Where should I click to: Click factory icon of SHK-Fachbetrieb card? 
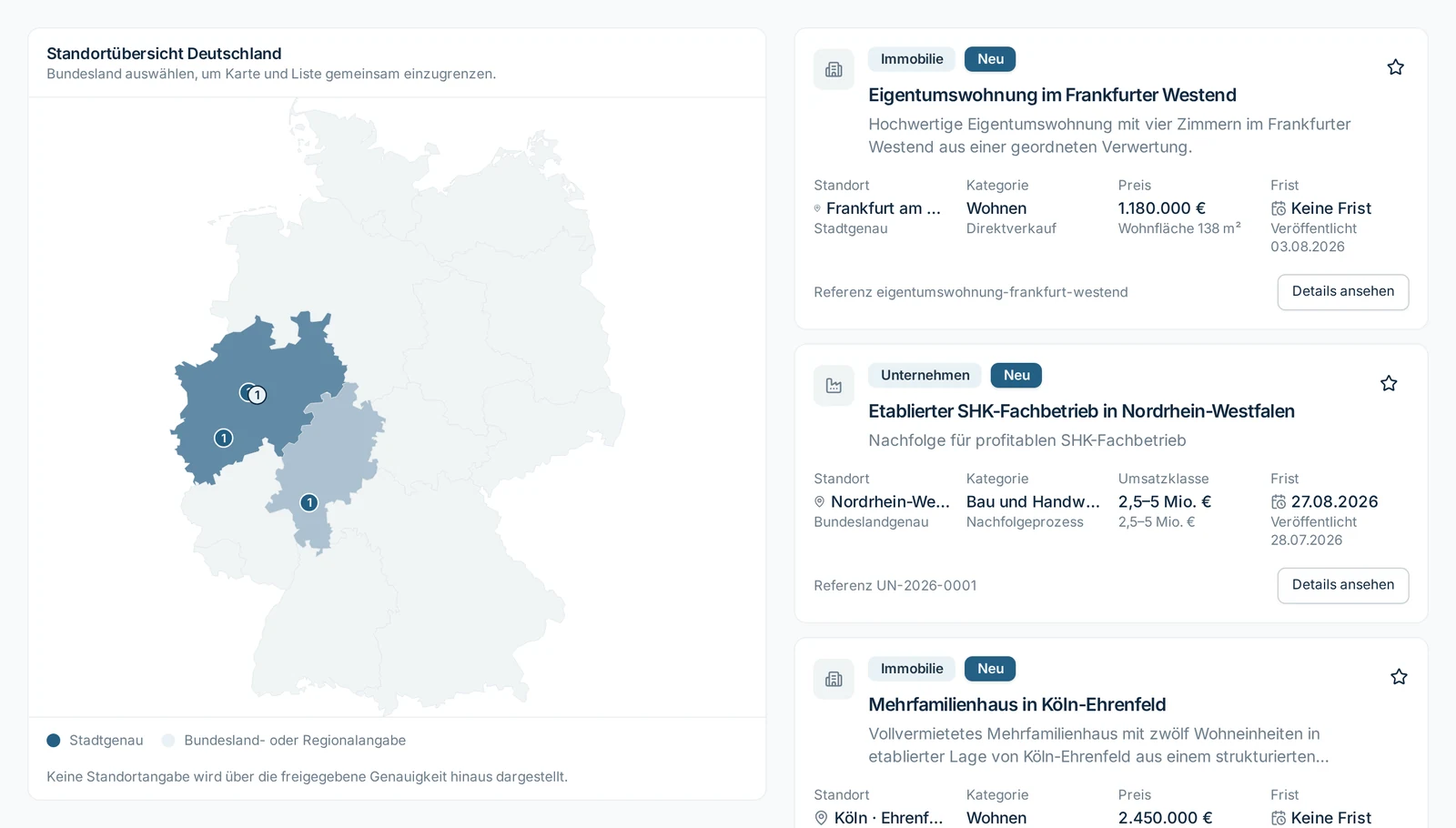[x=834, y=386]
